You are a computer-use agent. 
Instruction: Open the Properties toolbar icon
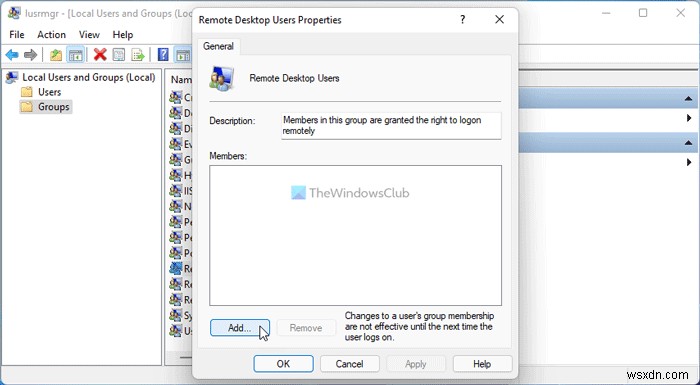point(119,55)
